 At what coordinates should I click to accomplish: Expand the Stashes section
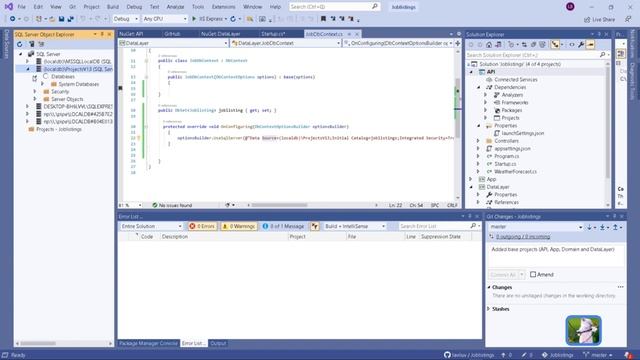pyautogui.click(x=489, y=309)
